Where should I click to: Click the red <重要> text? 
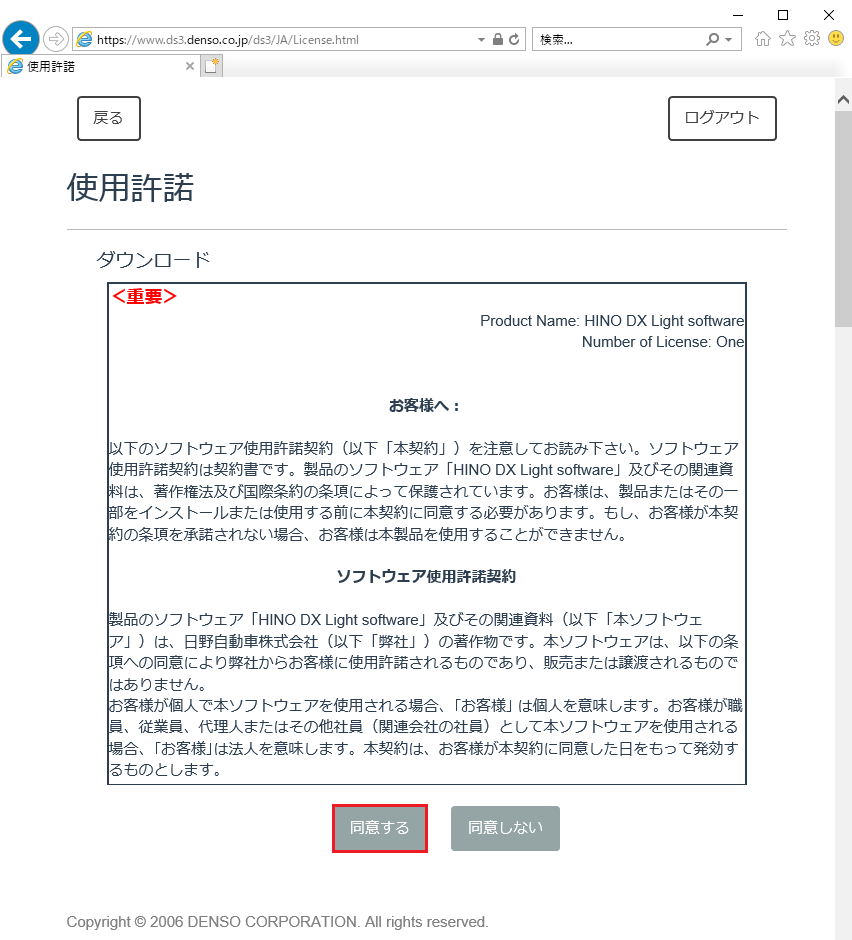[x=144, y=296]
